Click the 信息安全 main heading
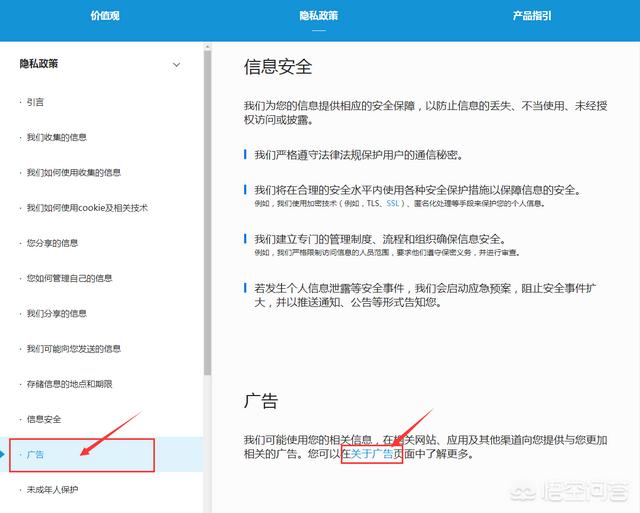Viewport: 640px width, 513px height. click(x=278, y=67)
